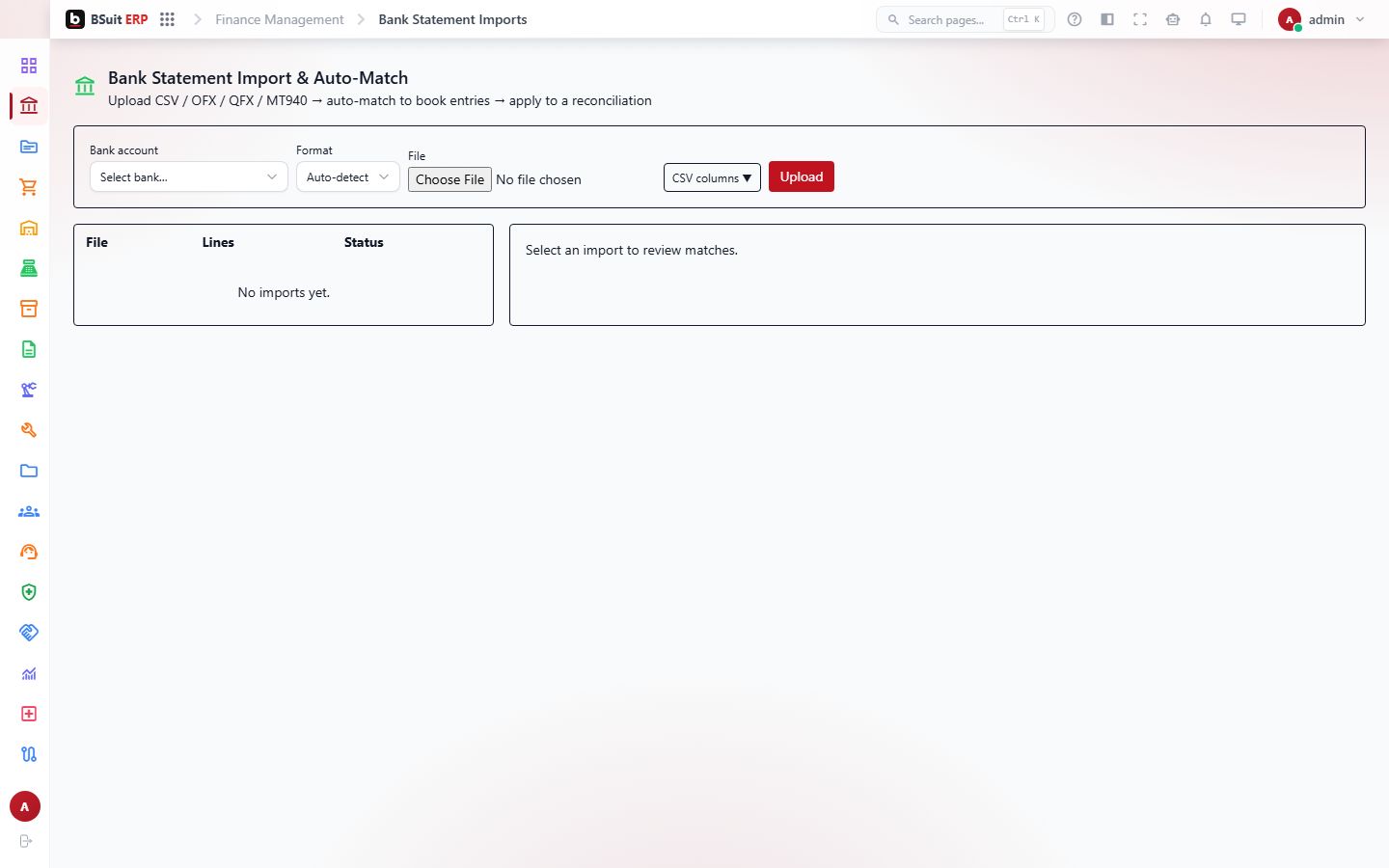The height and width of the screenshot is (868, 1389).
Task: Open the apps grid launcher next to BSuit ERP
Action: pos(167,19)
